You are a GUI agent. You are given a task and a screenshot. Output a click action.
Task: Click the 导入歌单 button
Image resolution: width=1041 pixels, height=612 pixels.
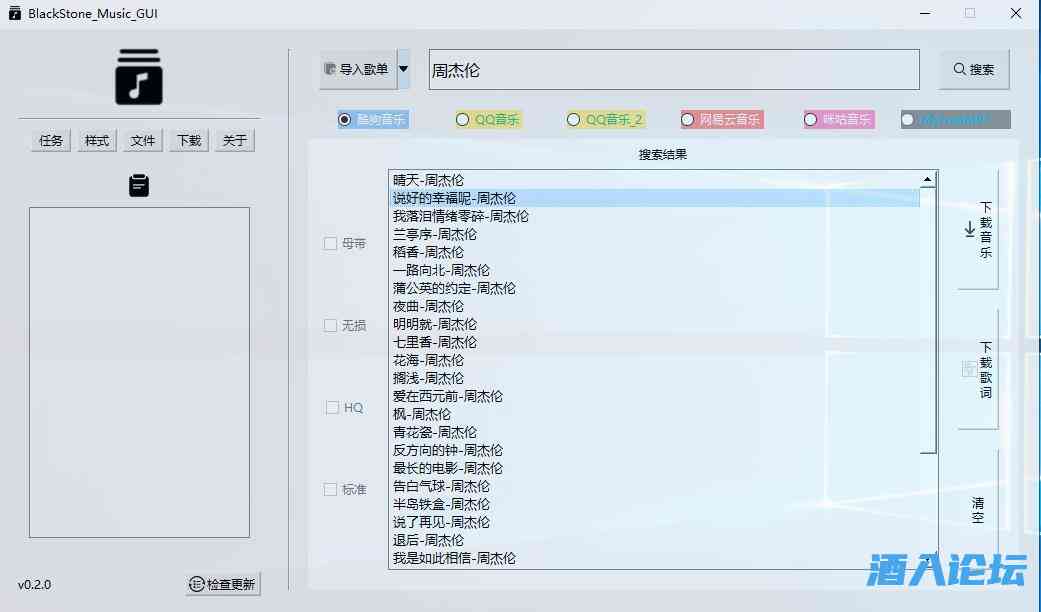pos(358,69)
